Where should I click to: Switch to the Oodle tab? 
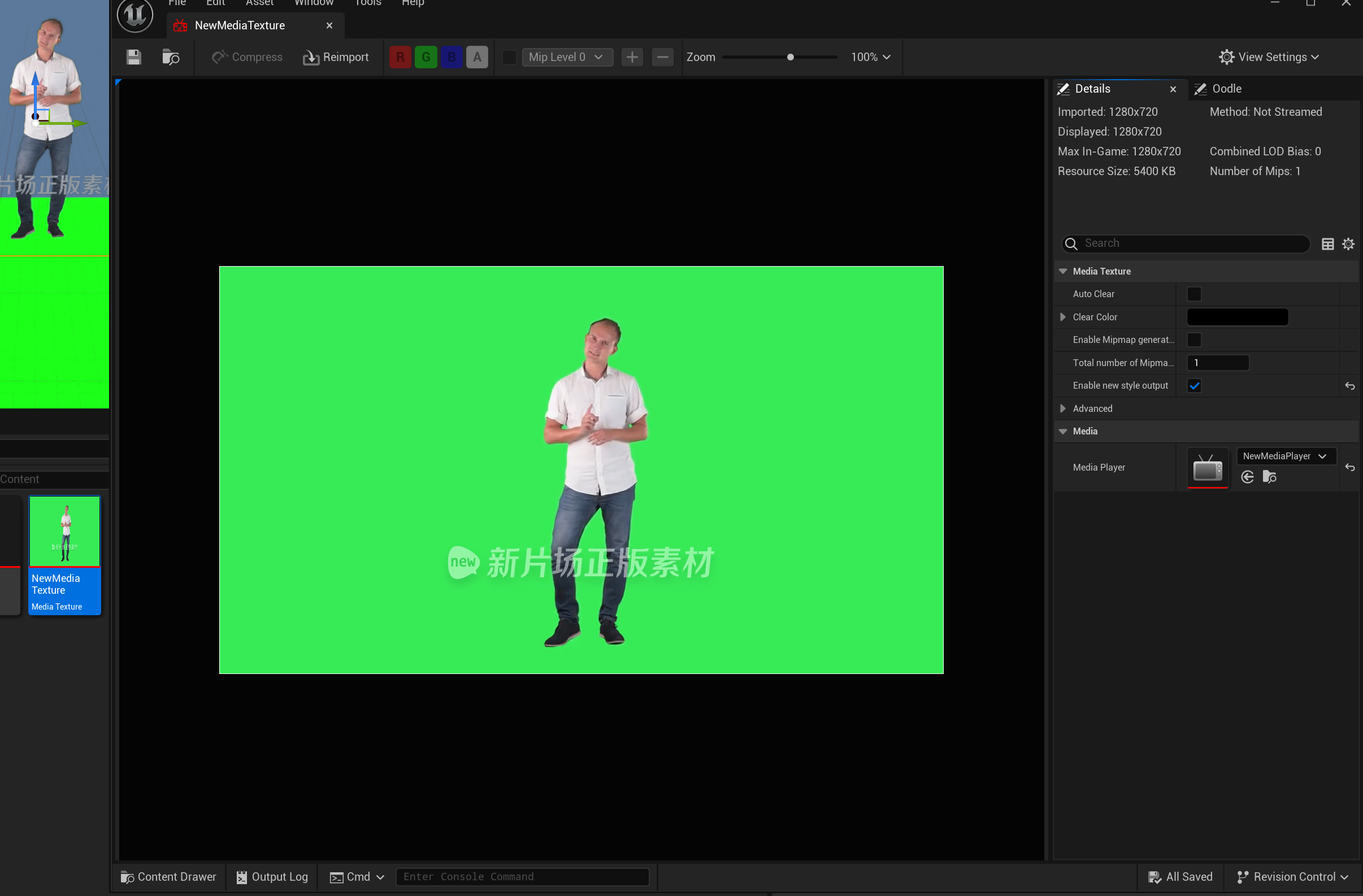(1226, 89)
